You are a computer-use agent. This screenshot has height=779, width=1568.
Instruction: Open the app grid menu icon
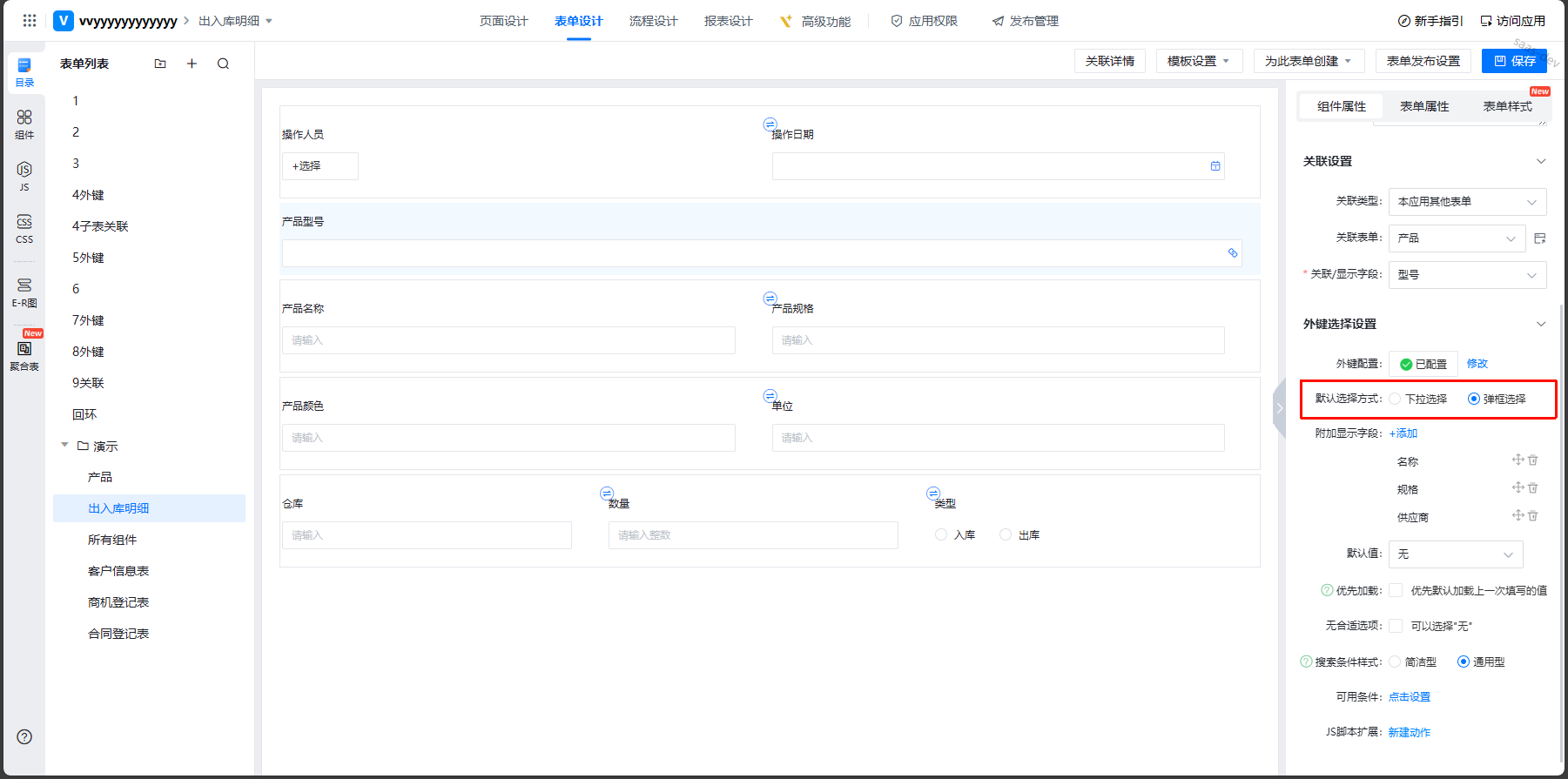30,21
